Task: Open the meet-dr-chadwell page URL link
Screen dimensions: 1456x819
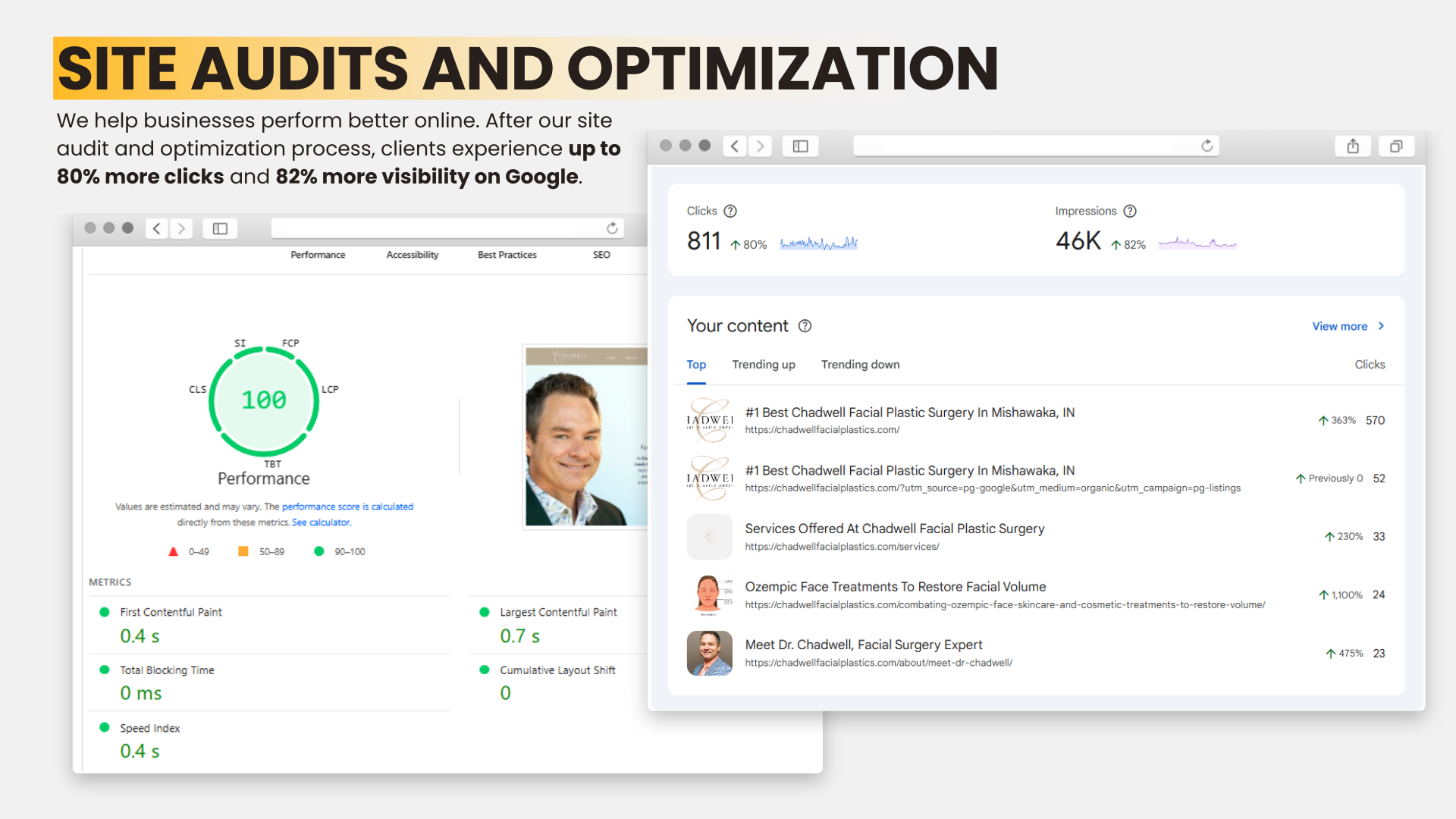Action: pyautogui.click(x=878, y=663)
